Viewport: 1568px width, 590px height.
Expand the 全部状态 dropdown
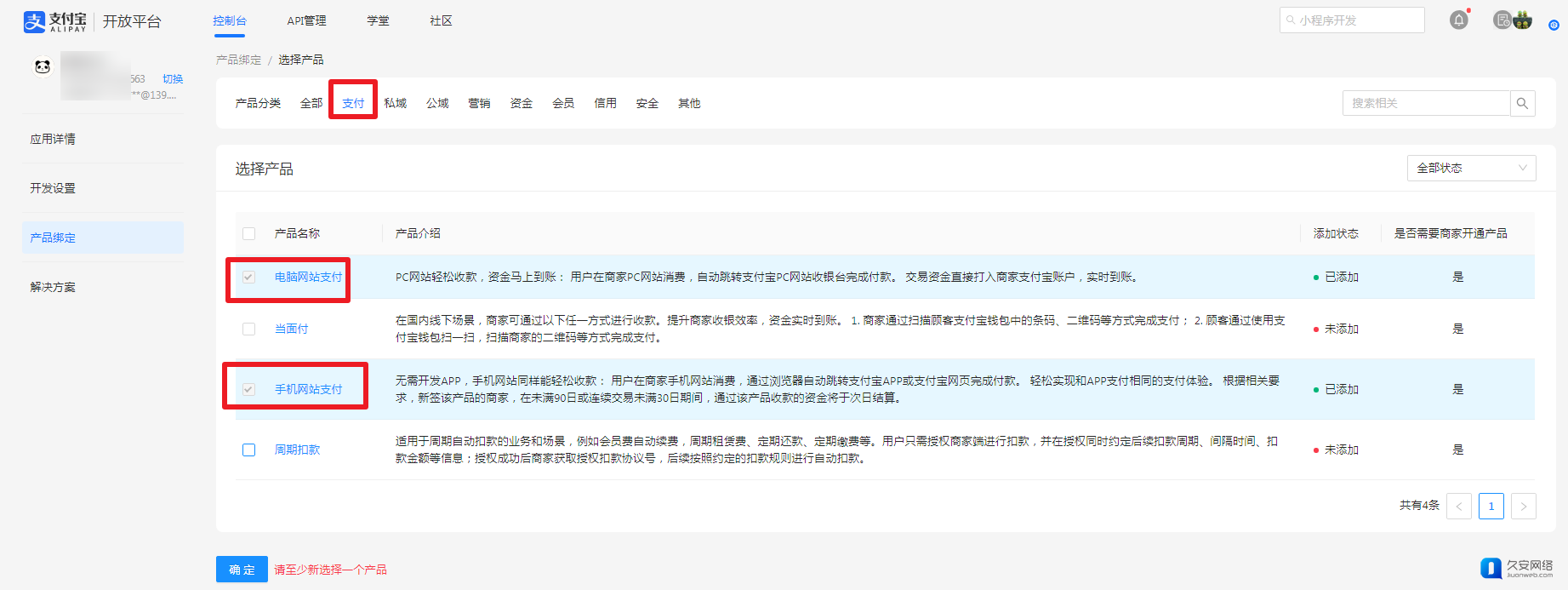(1471, 168)
